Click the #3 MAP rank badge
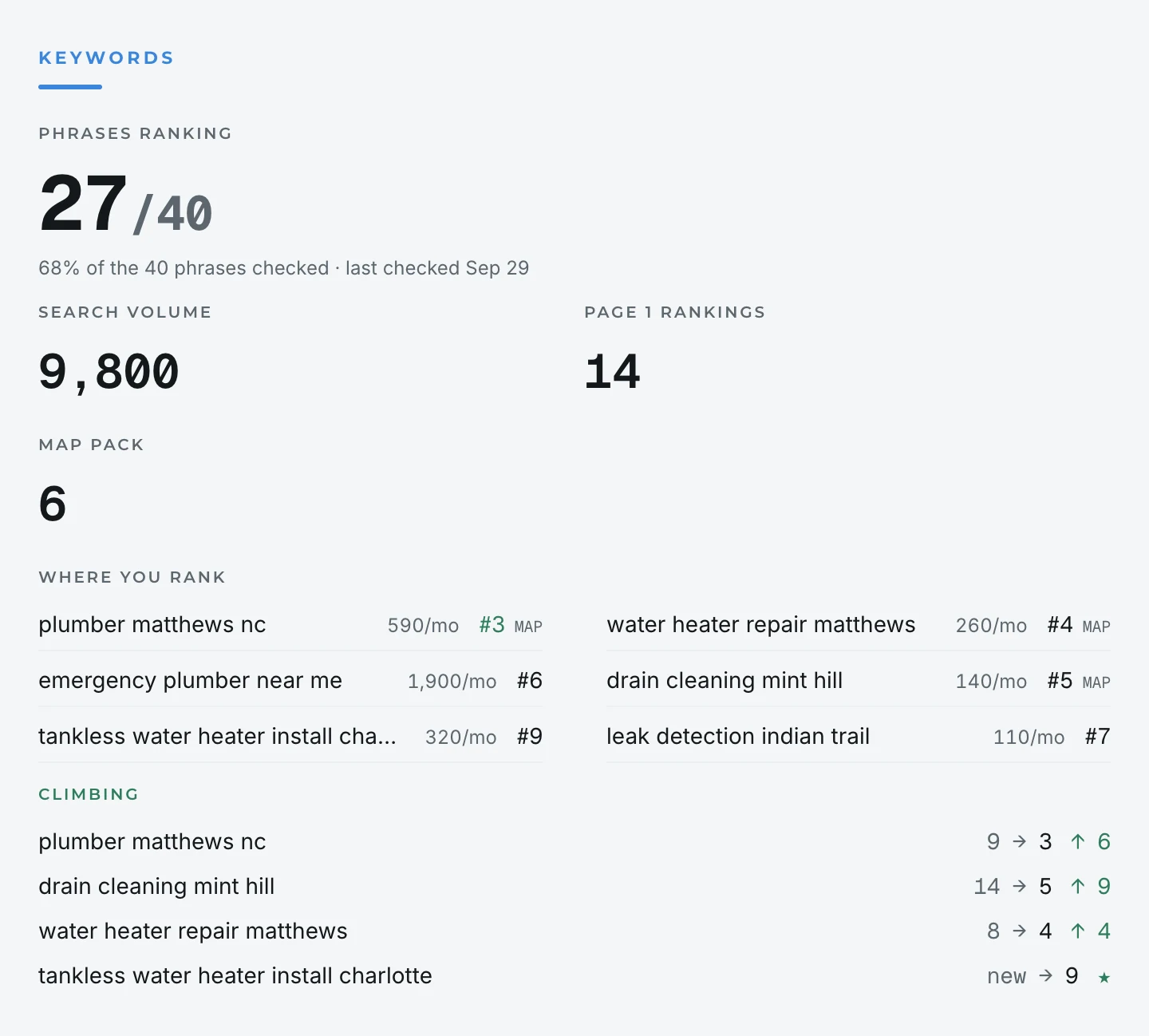This screenshot has width=1149, height=1036. point(511,625)
